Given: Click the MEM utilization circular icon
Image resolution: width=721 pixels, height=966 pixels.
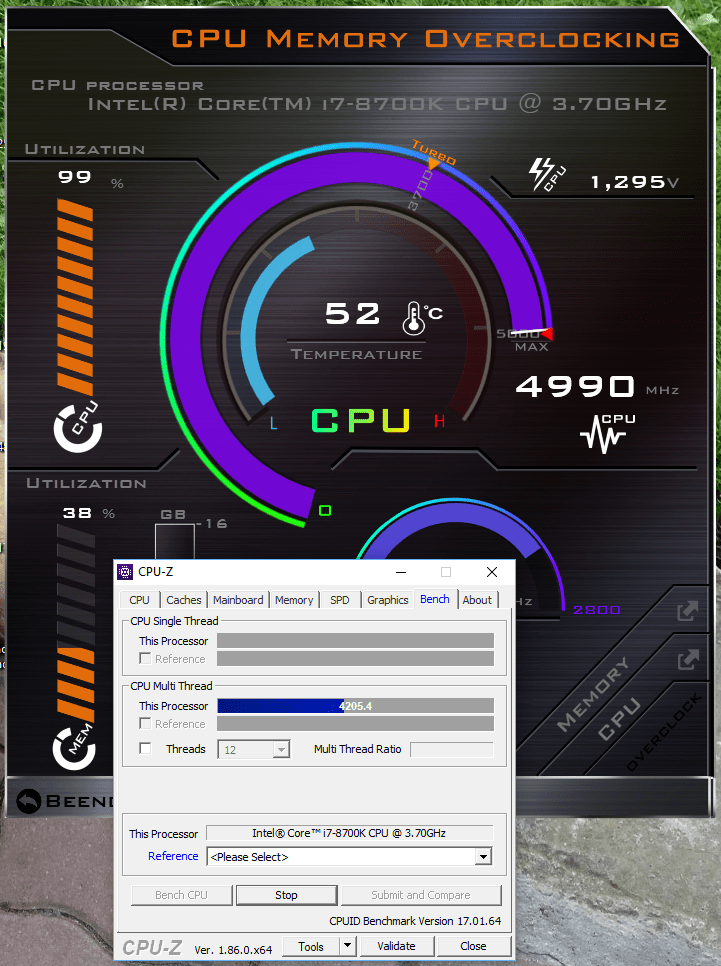Looking at the screenshot, I should 74,749.
